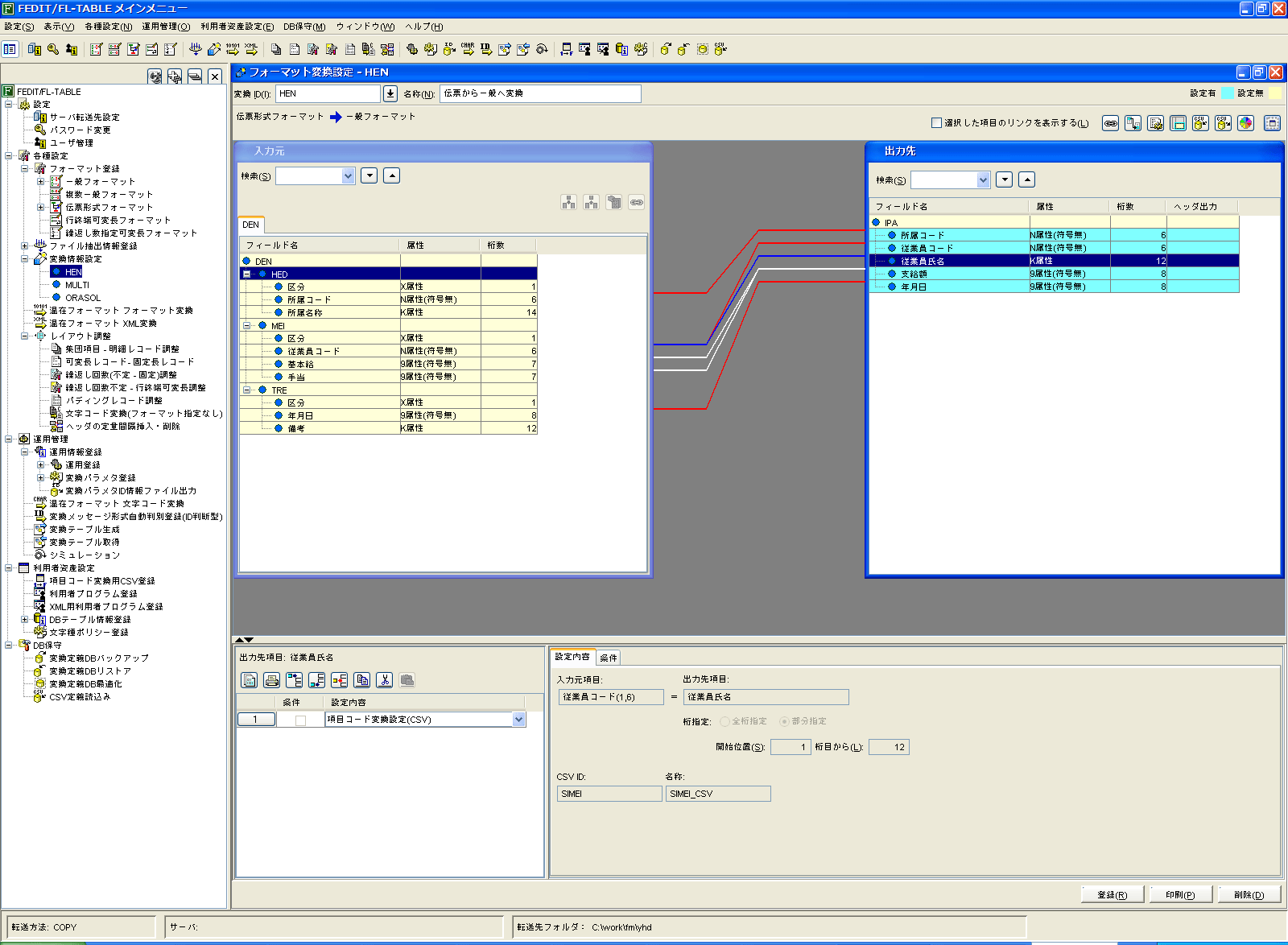Click the cyan 設定有 color swatch
Screen dimensions: 1288x945
tap(1227, 93)
